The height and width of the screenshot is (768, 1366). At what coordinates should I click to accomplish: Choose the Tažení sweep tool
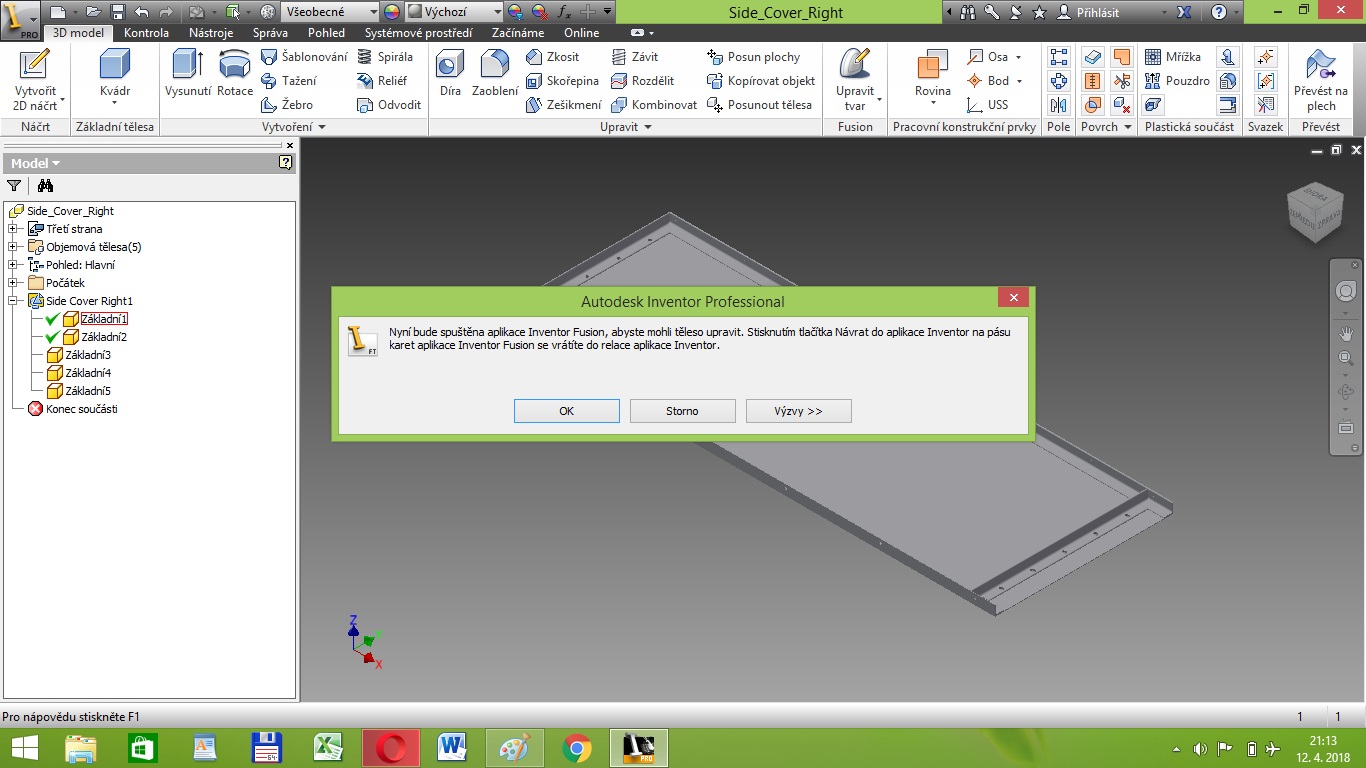tap(289, 81)
